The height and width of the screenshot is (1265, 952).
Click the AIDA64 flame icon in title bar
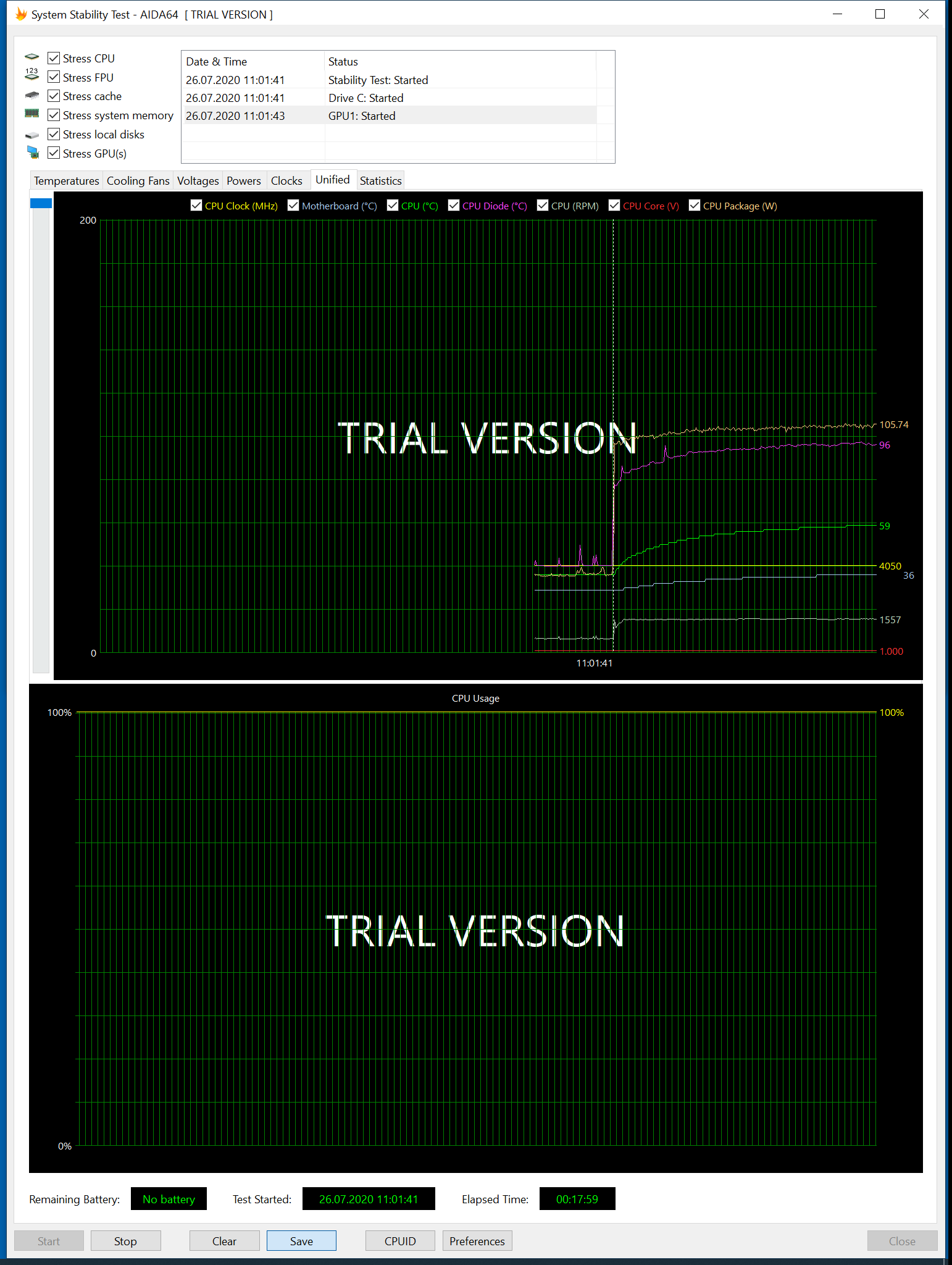click(21, 14)
